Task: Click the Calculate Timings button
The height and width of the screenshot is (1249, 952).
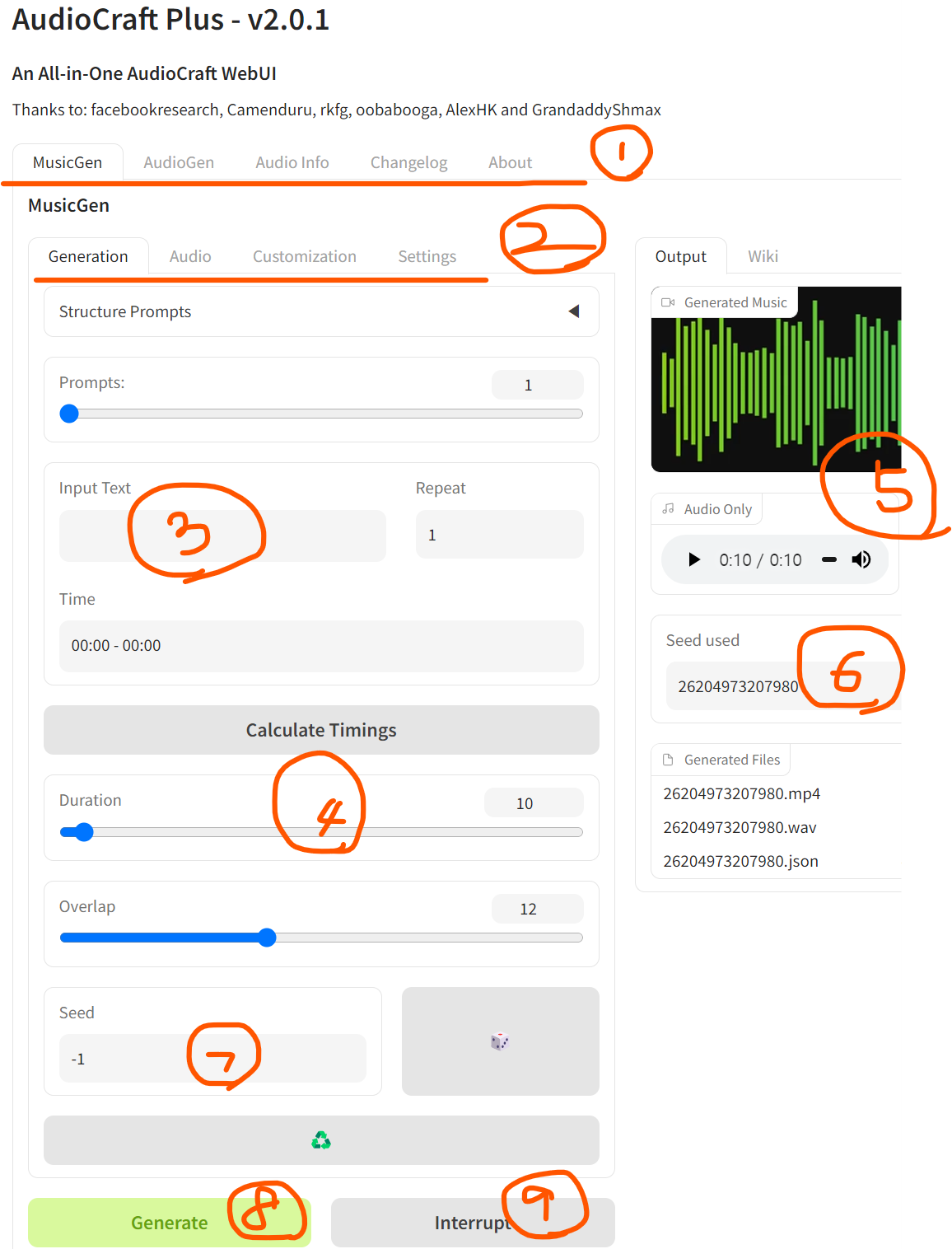Action: [321, 730]
